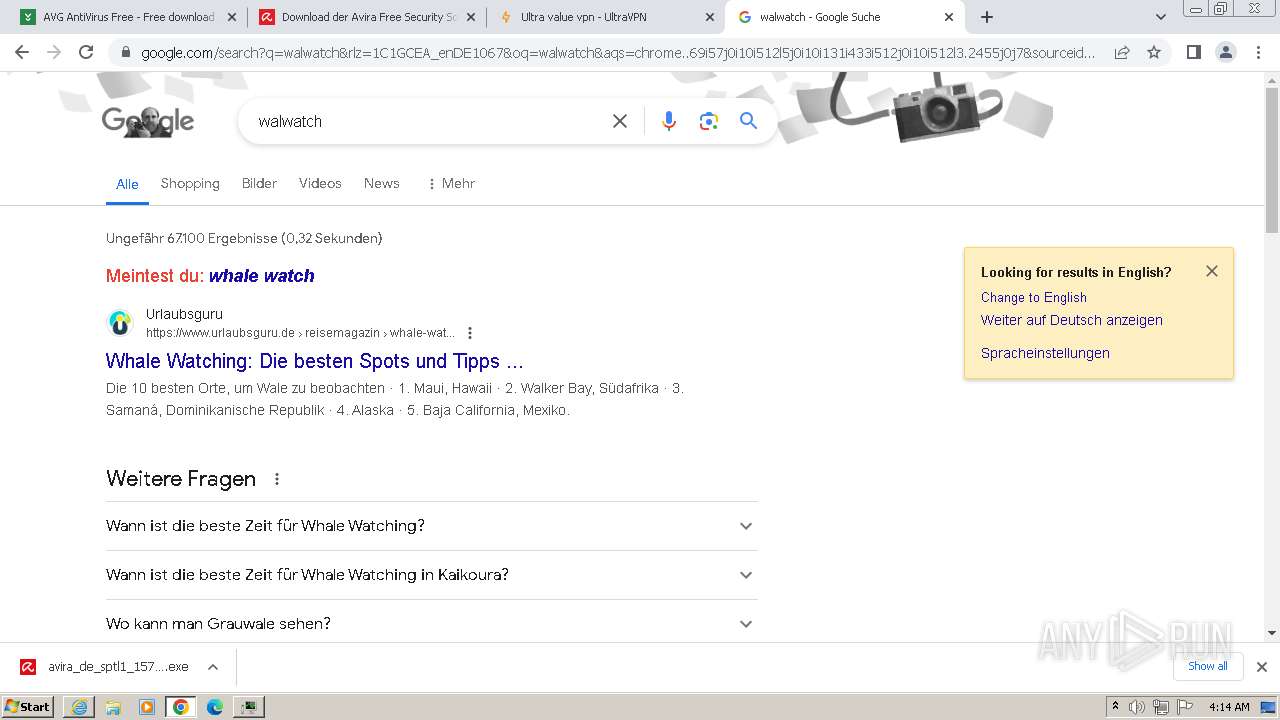Close the English results language box

pos(1212,271)
